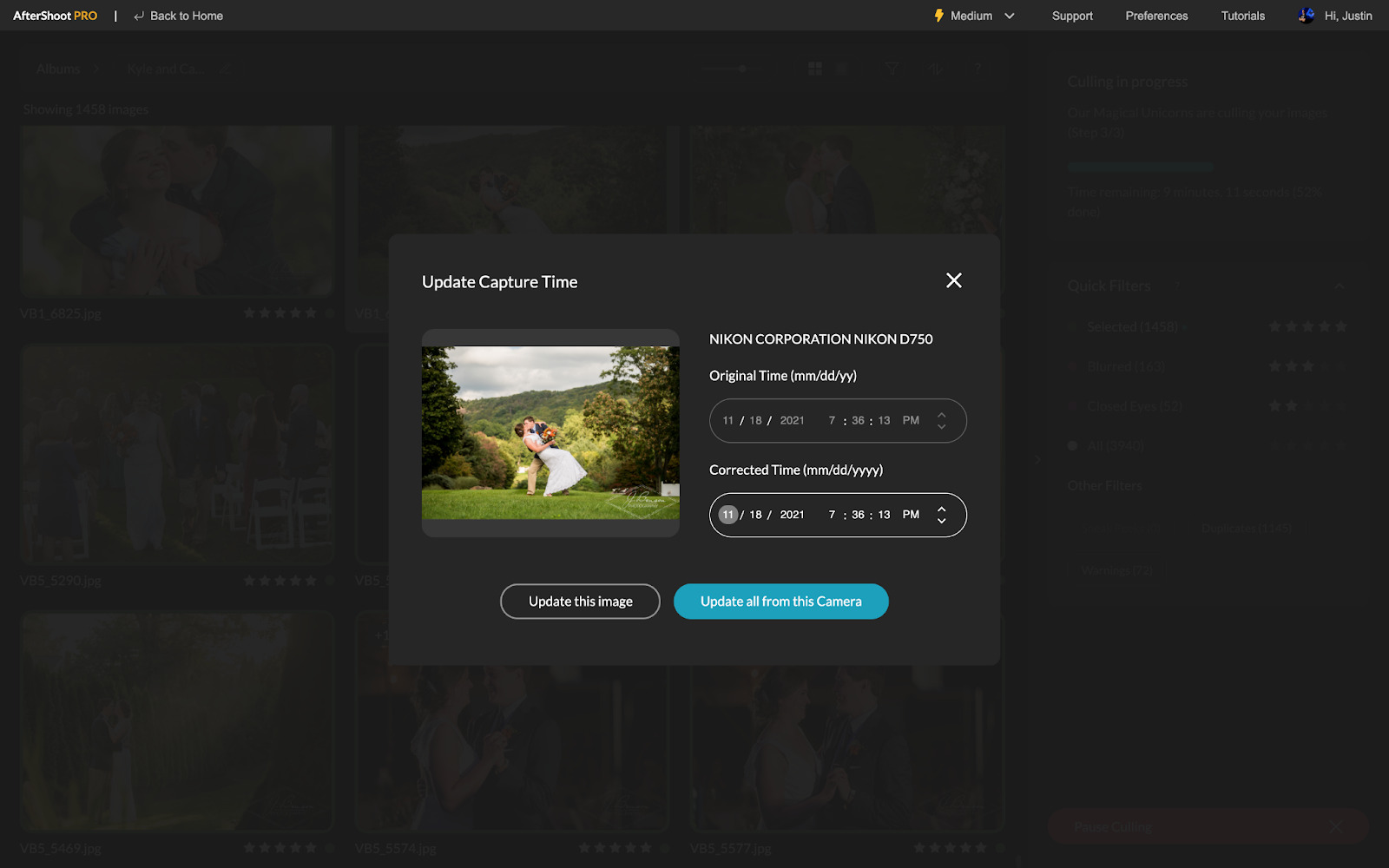Select month 11 in Corrected Time
The image size is (1389, 868).
727,515
